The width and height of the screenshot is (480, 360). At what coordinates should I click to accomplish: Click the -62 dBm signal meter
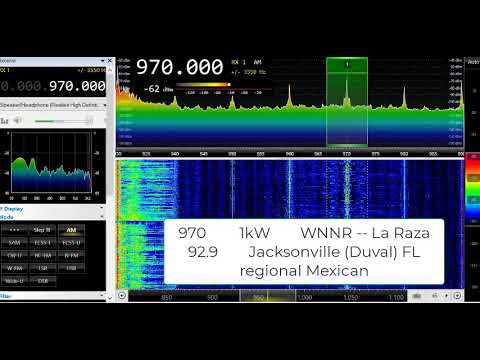[158, 89]
